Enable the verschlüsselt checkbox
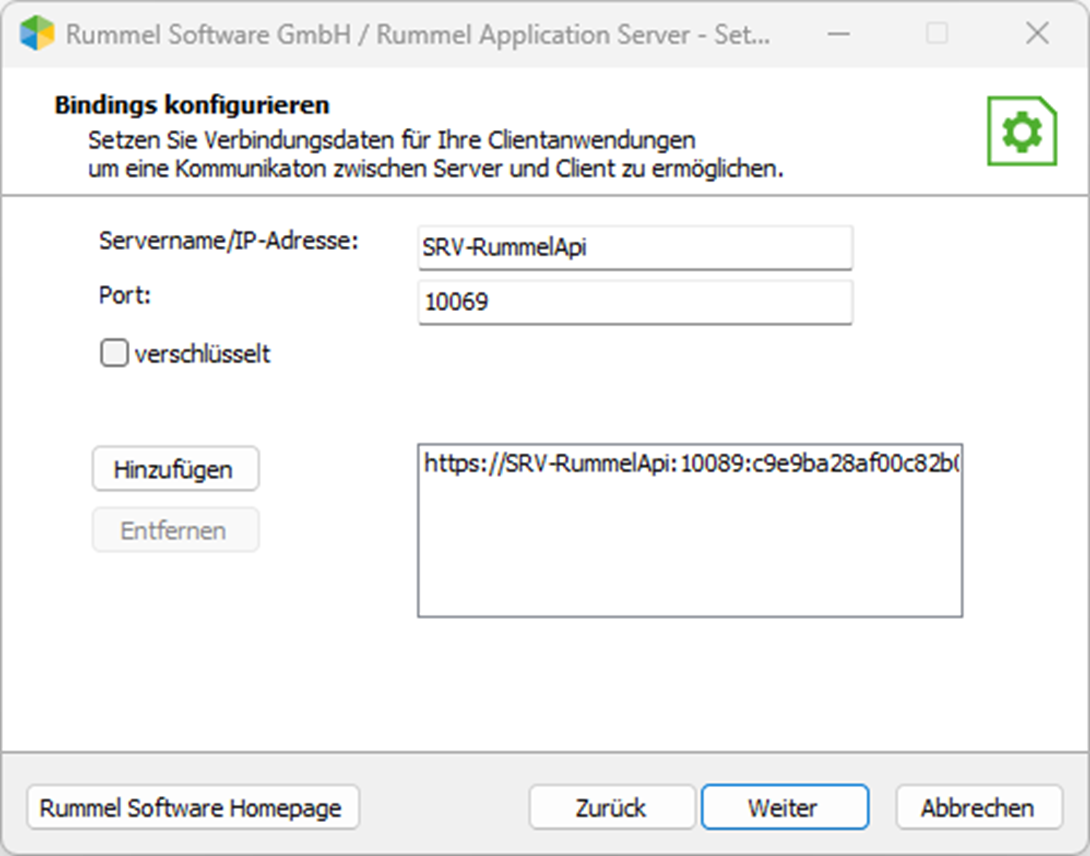The height and width of the screenshot is (856, 1090). [x=114, y=353]
